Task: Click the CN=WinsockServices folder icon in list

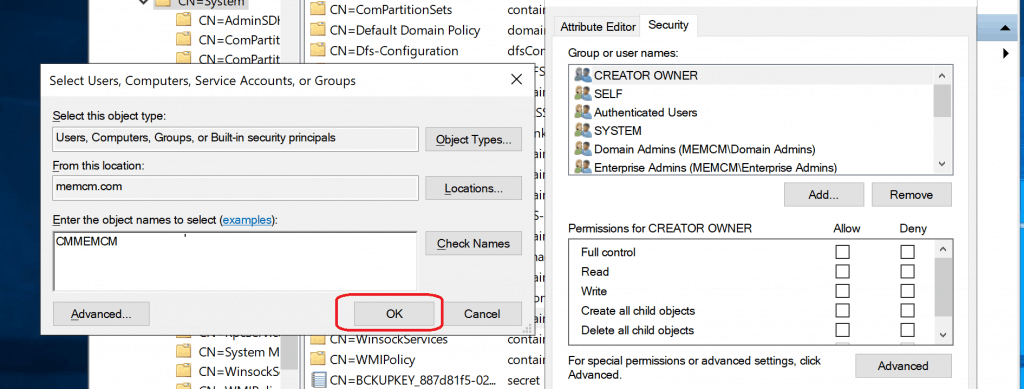Action: pyautogui.click(x=317, y=339)
